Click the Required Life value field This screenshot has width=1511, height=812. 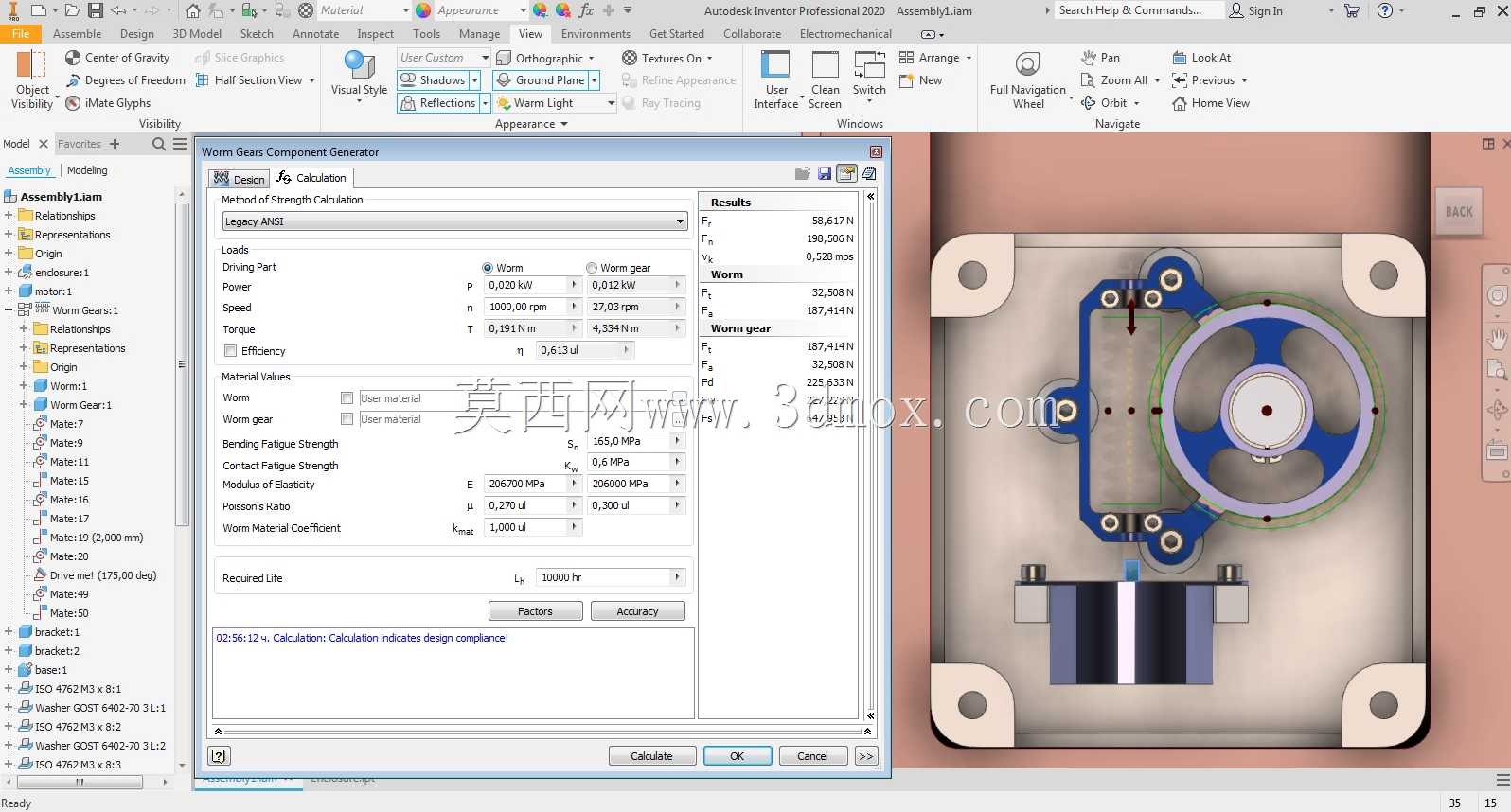(603, 577)
